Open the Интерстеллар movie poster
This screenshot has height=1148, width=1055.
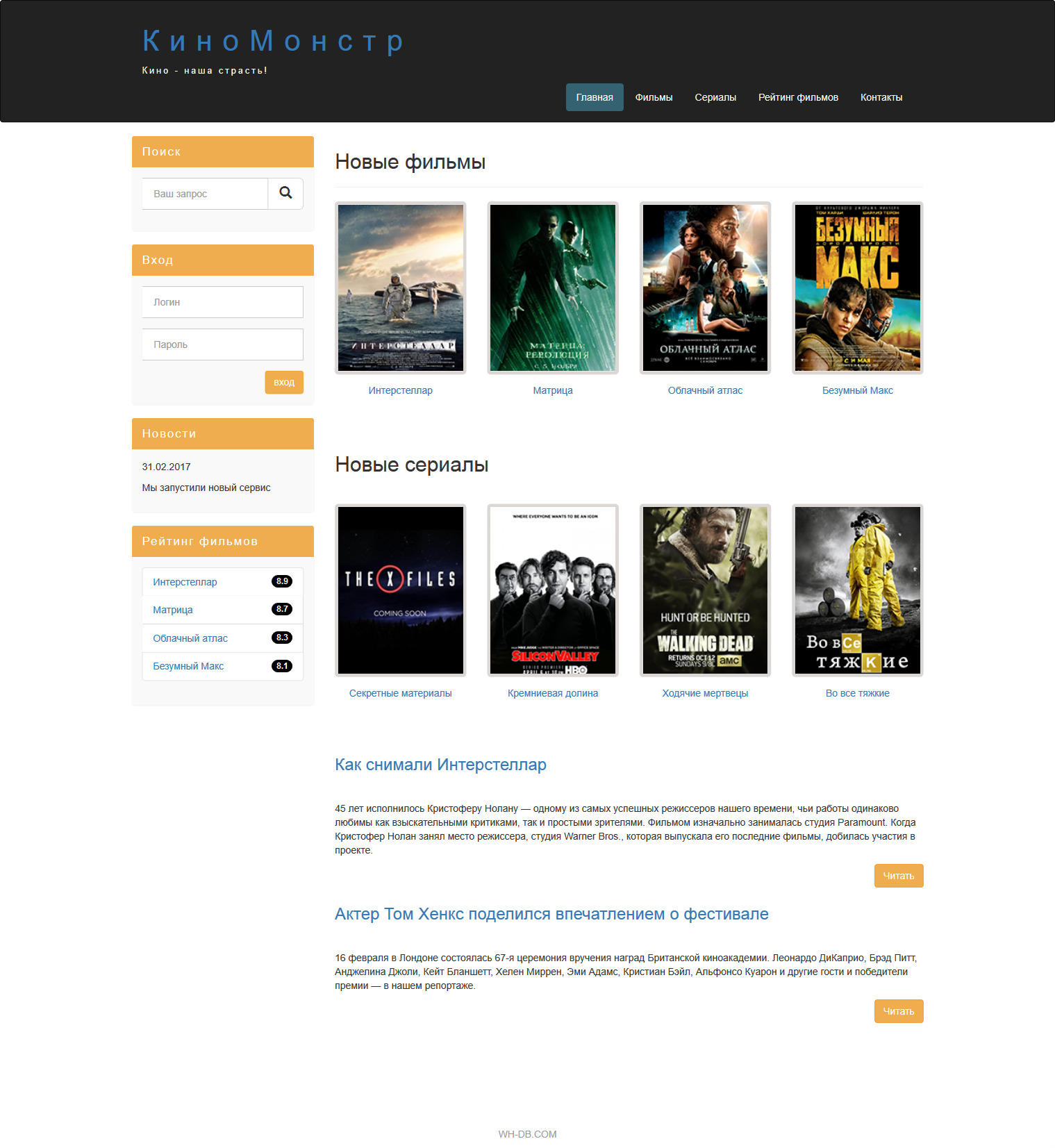[x=401, y=288]
